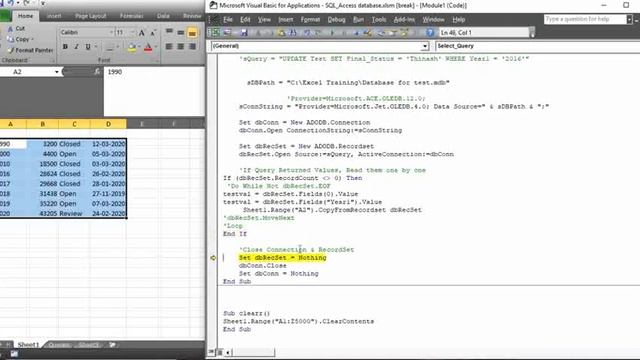Expand Customize Quick Access Toolbar arrow
640x360 pixels.
[42, 3]
